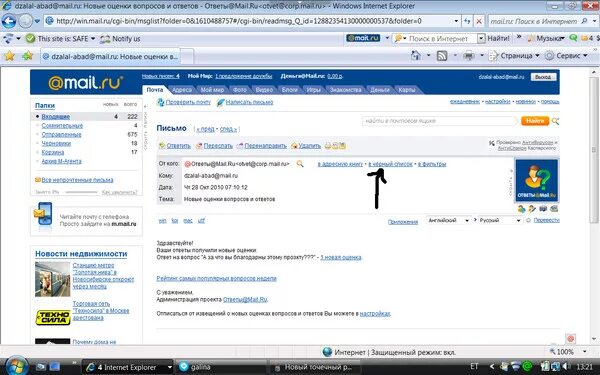Click the Notify us toolbar button
The height and width of the screenshot is (375, 600).
(x=120, y=39)
